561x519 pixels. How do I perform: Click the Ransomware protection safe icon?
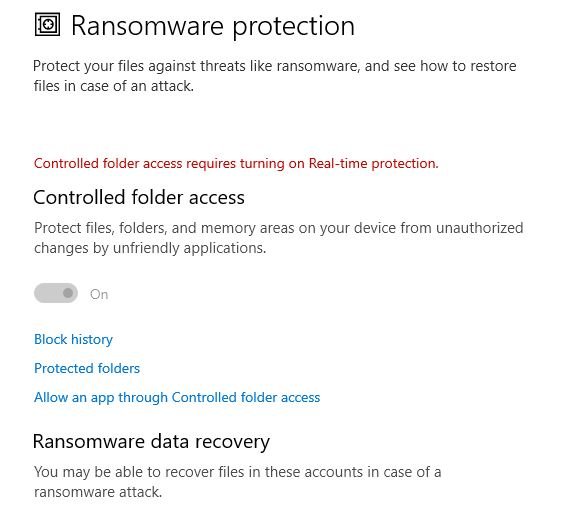tap(47, 24)
